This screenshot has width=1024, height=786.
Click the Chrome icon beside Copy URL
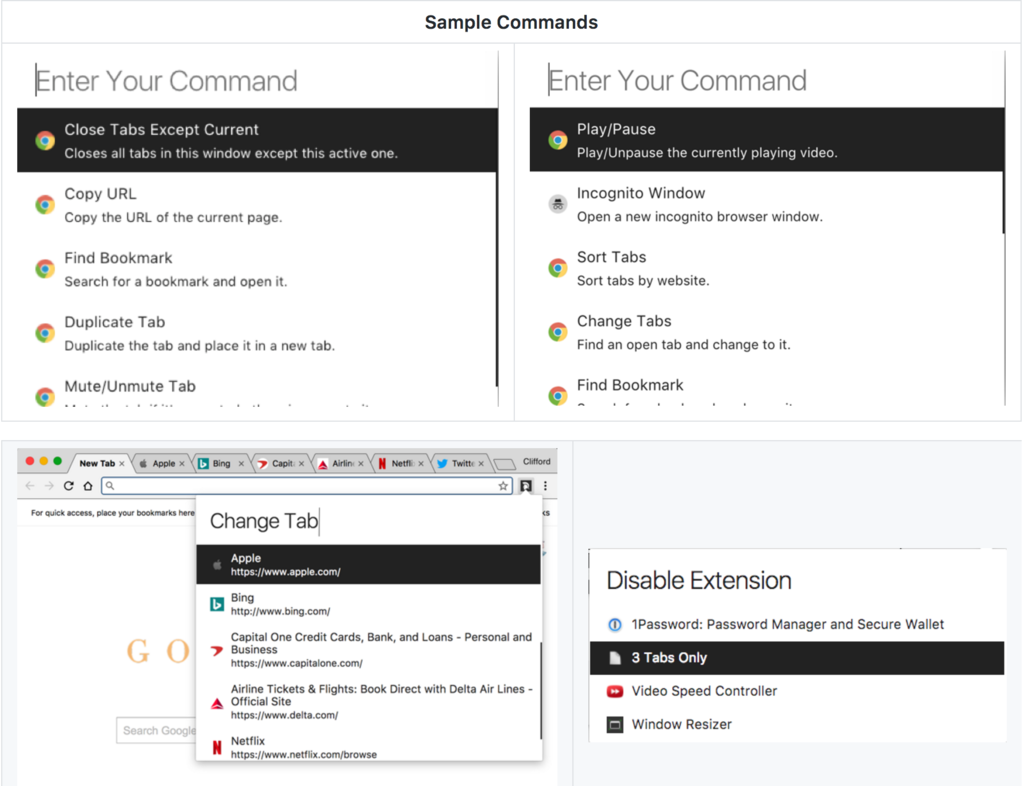click(45, 205)
